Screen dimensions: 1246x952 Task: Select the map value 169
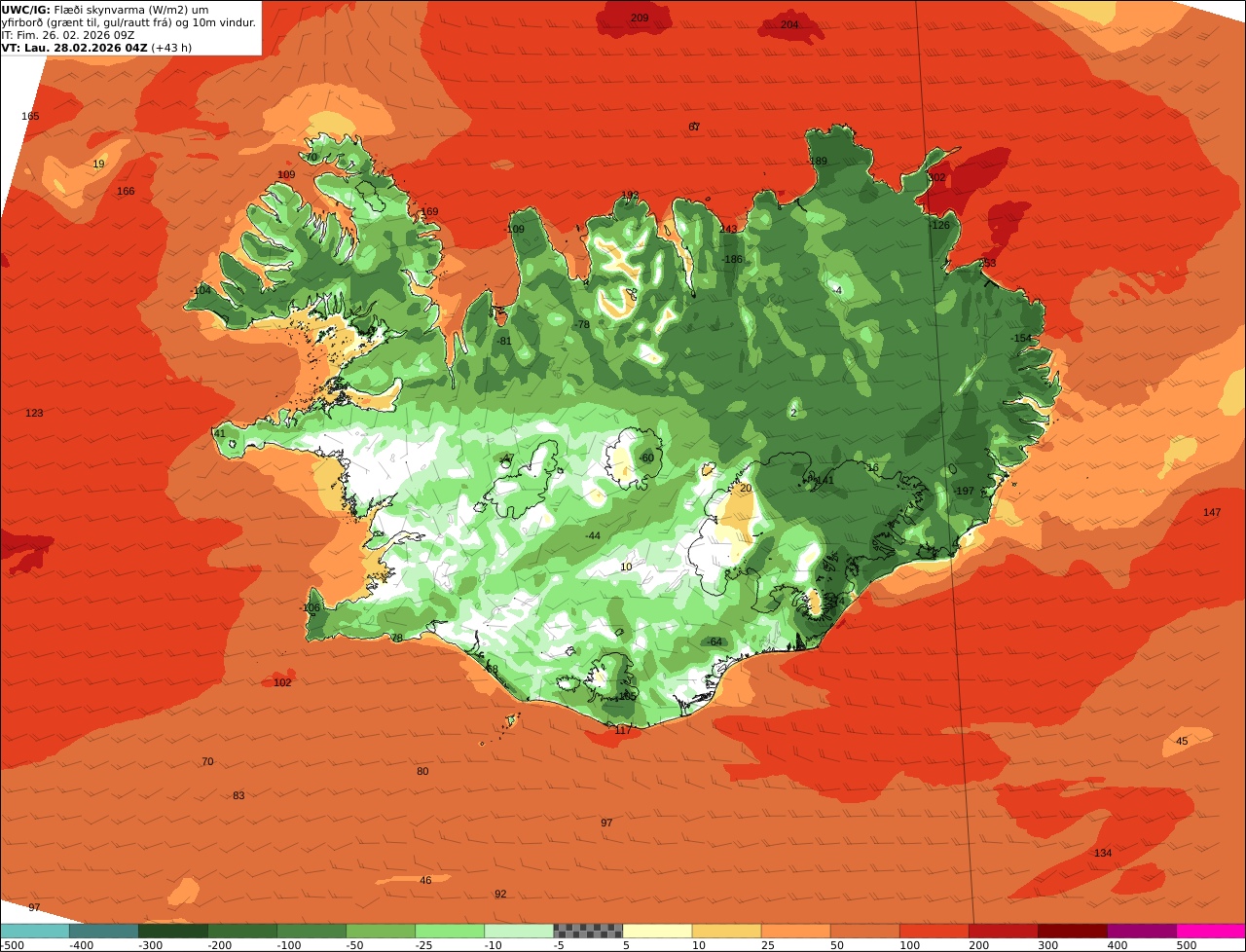[429, 211]
